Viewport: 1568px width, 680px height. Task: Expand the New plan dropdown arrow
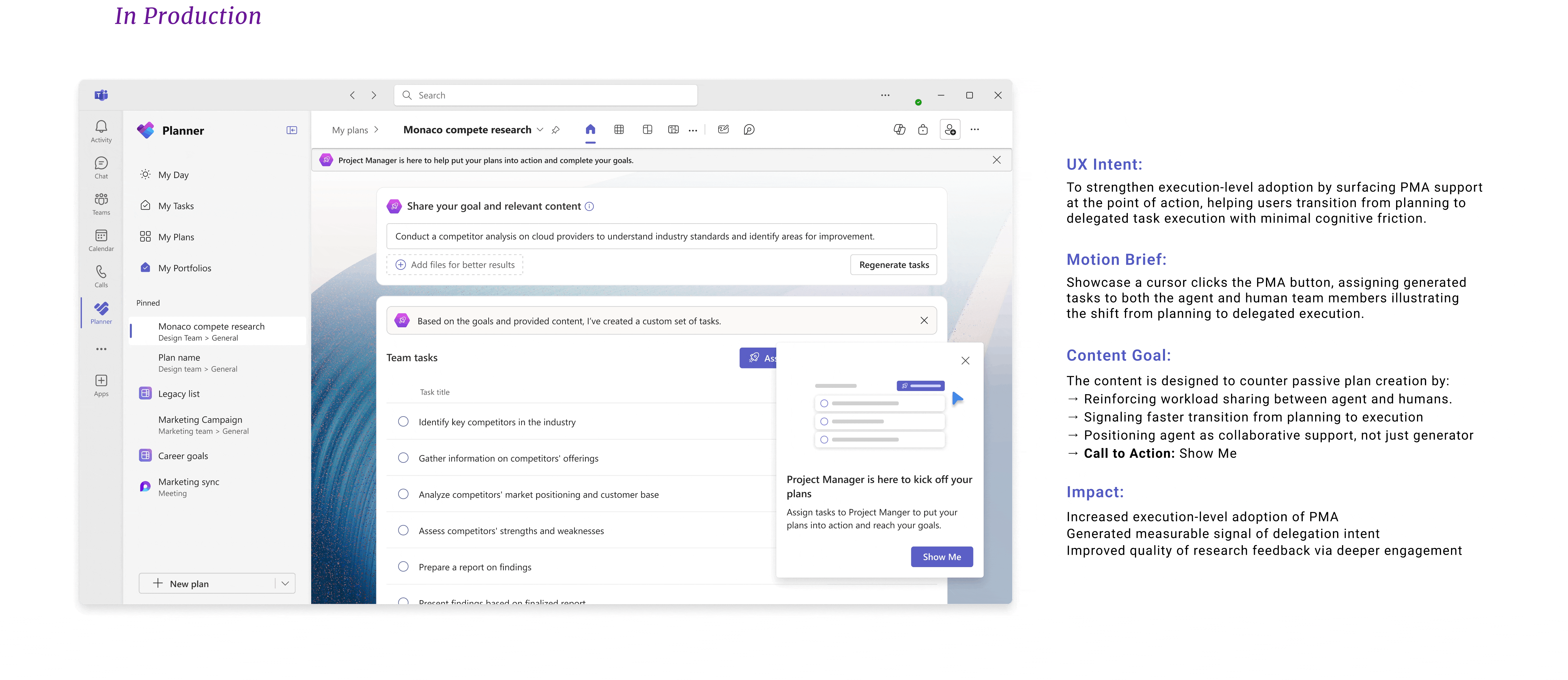[x=285, y=583]
